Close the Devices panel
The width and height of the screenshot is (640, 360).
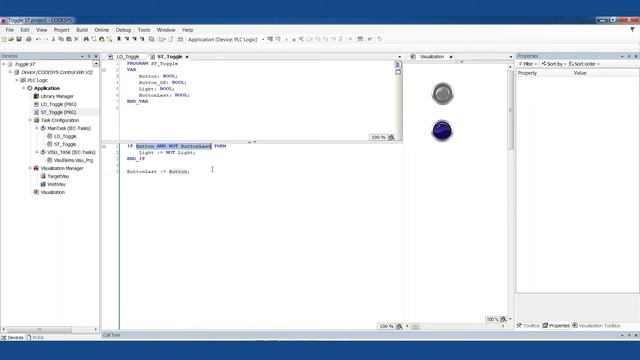pos(96,56)
